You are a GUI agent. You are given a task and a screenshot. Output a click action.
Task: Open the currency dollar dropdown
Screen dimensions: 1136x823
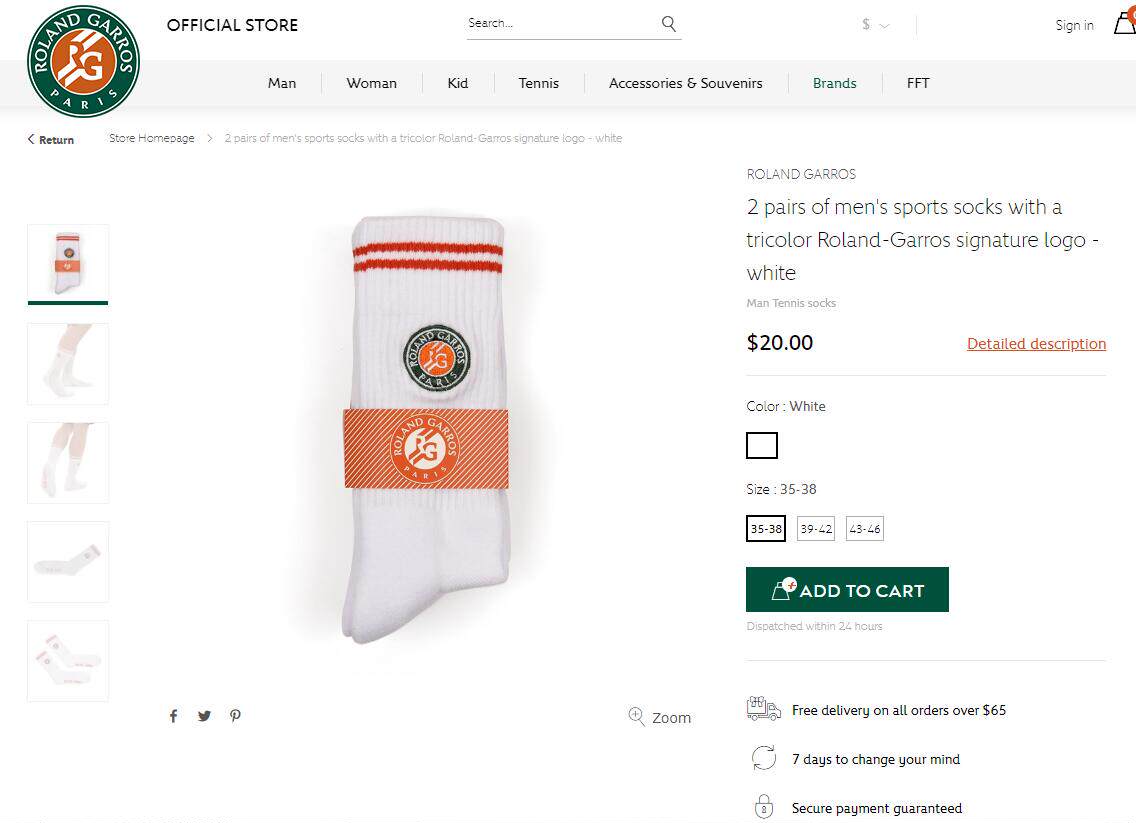tap(875, 25)
